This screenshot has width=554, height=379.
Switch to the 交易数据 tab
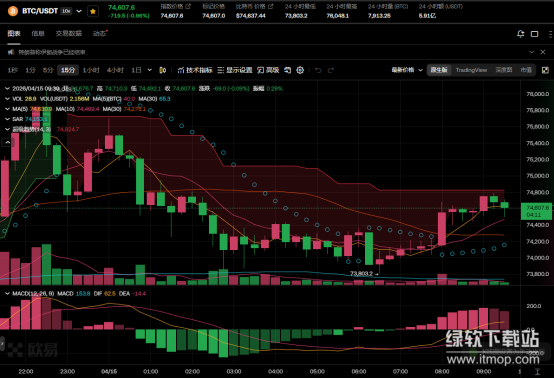69,34
